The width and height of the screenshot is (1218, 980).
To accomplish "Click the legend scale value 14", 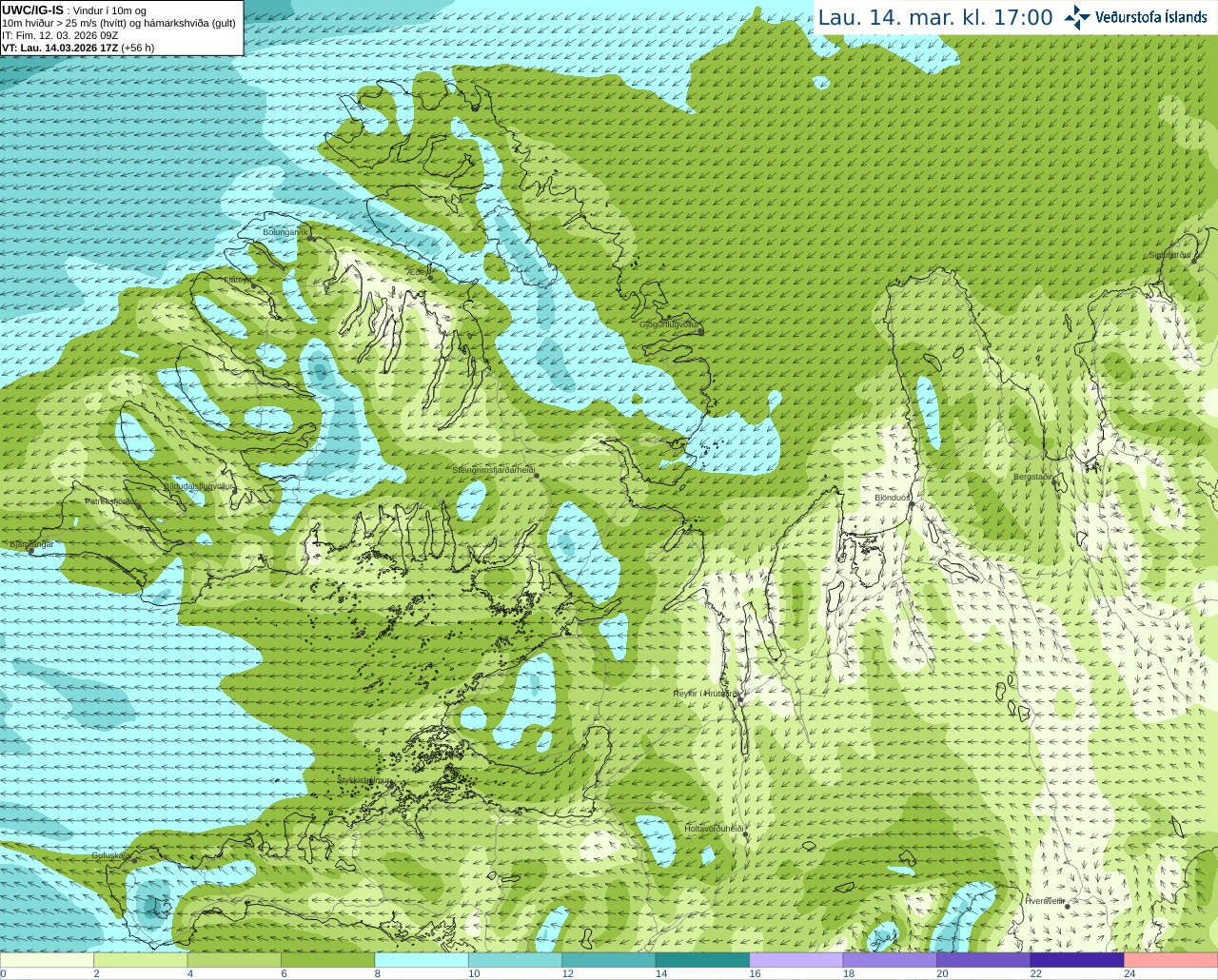I will [x=660, y=973].
